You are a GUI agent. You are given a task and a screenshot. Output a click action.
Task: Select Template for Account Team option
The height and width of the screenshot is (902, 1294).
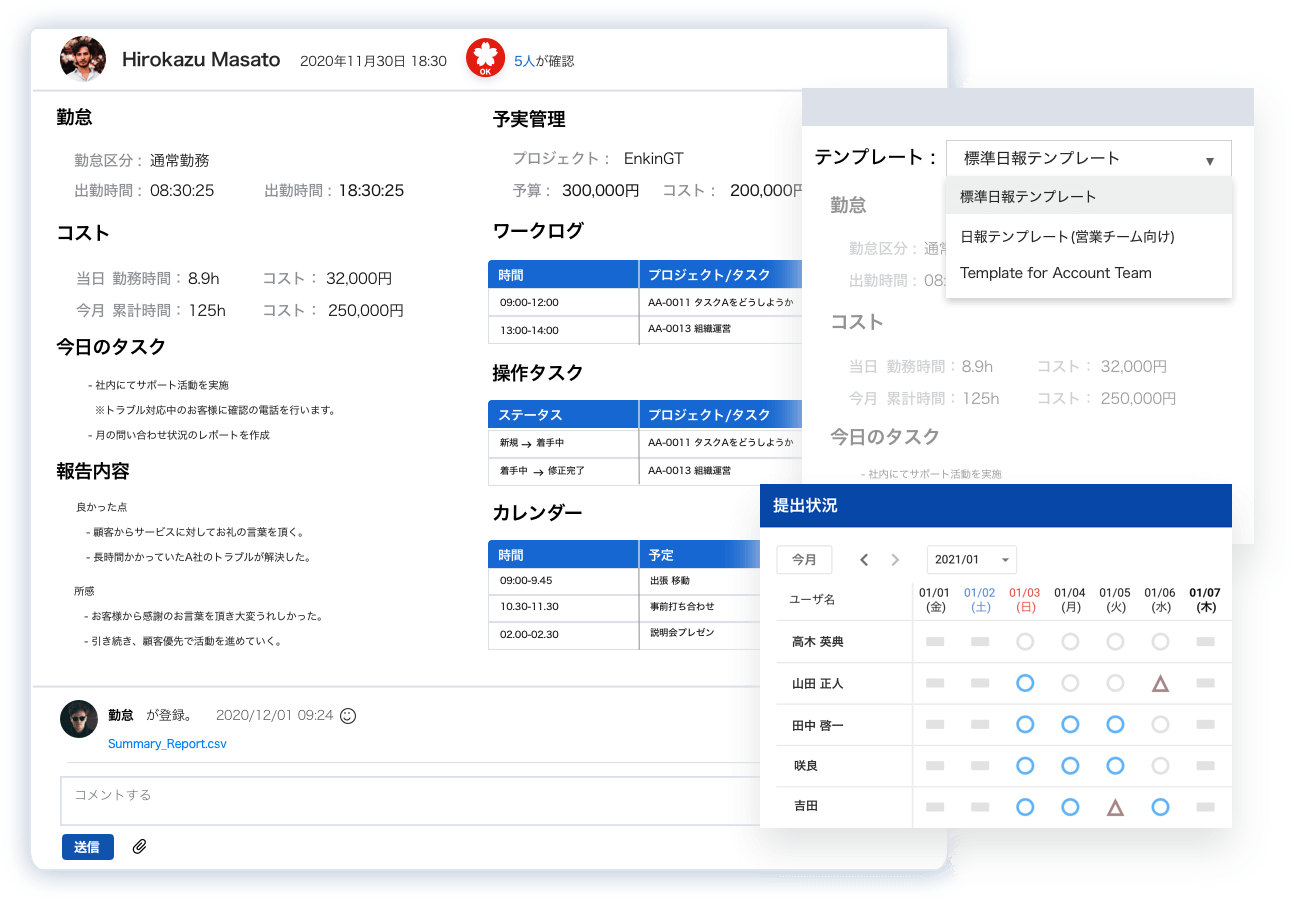(1088, 273)
